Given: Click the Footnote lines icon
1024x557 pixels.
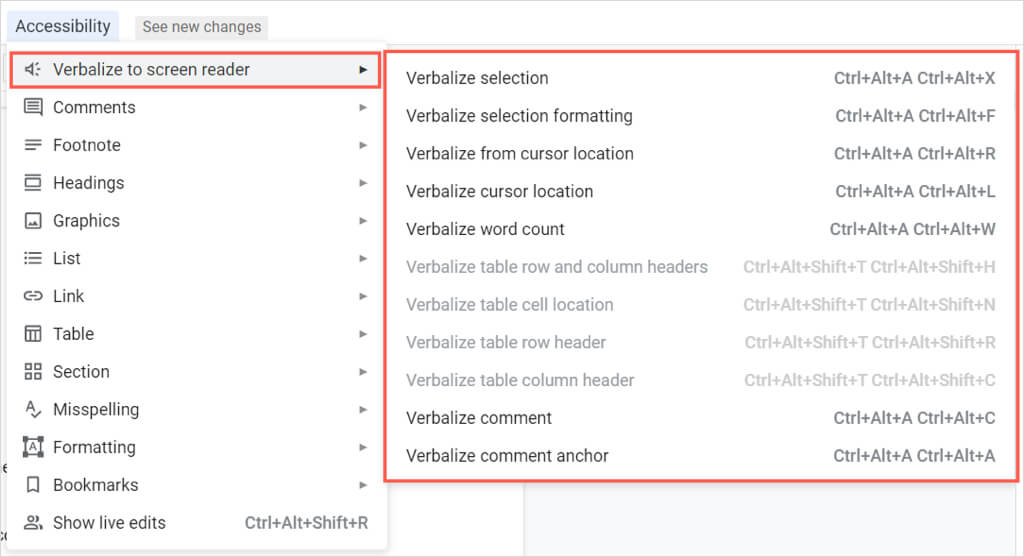Looking at the screenshot, I should pos(33,145).
